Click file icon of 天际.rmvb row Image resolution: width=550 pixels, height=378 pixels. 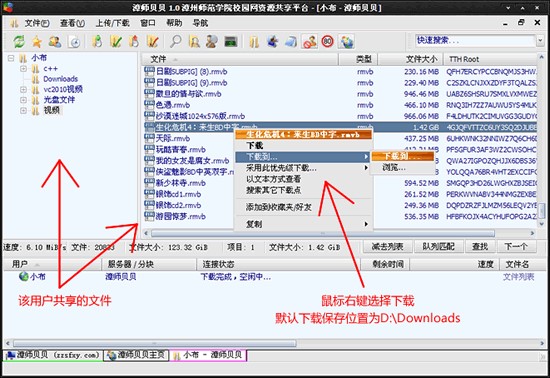click(x=149, y=138)
